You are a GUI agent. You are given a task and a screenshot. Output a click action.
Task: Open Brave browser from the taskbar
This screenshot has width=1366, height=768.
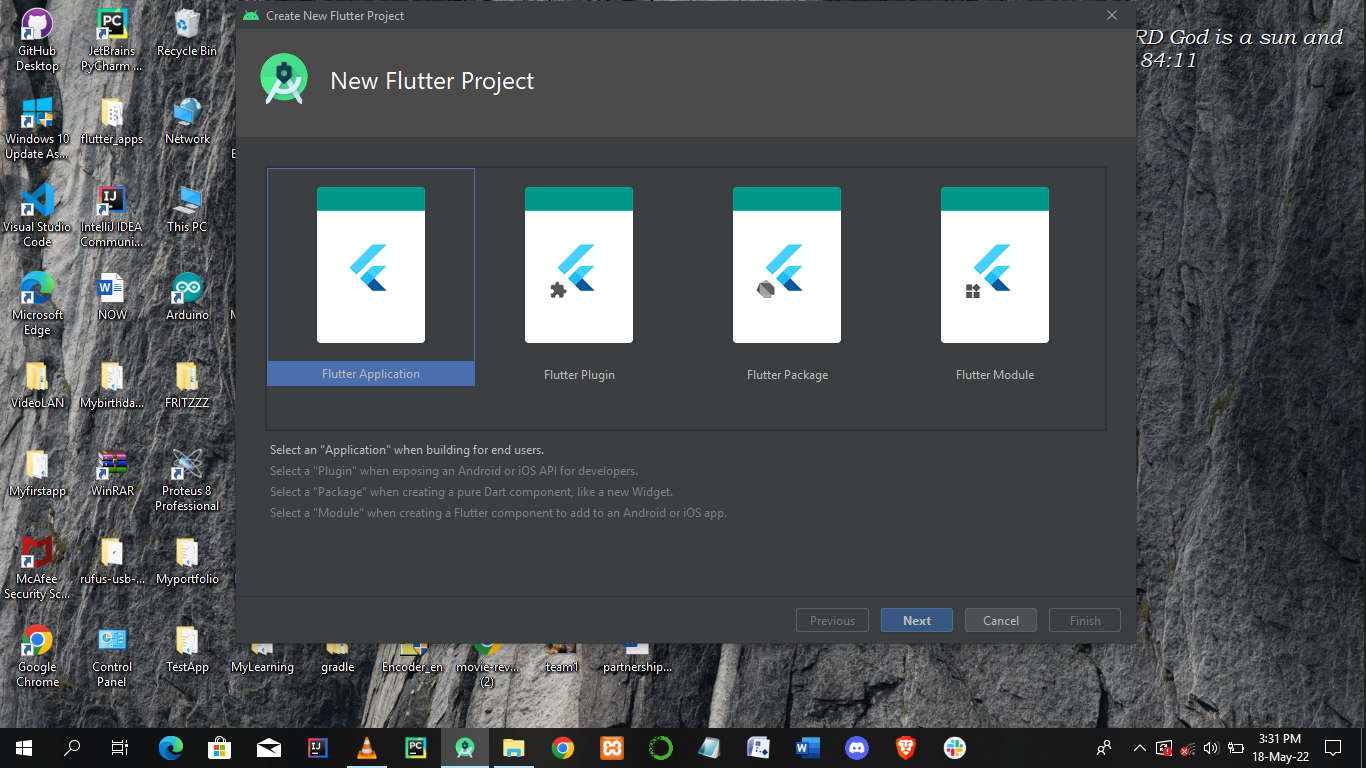point(906,747)
